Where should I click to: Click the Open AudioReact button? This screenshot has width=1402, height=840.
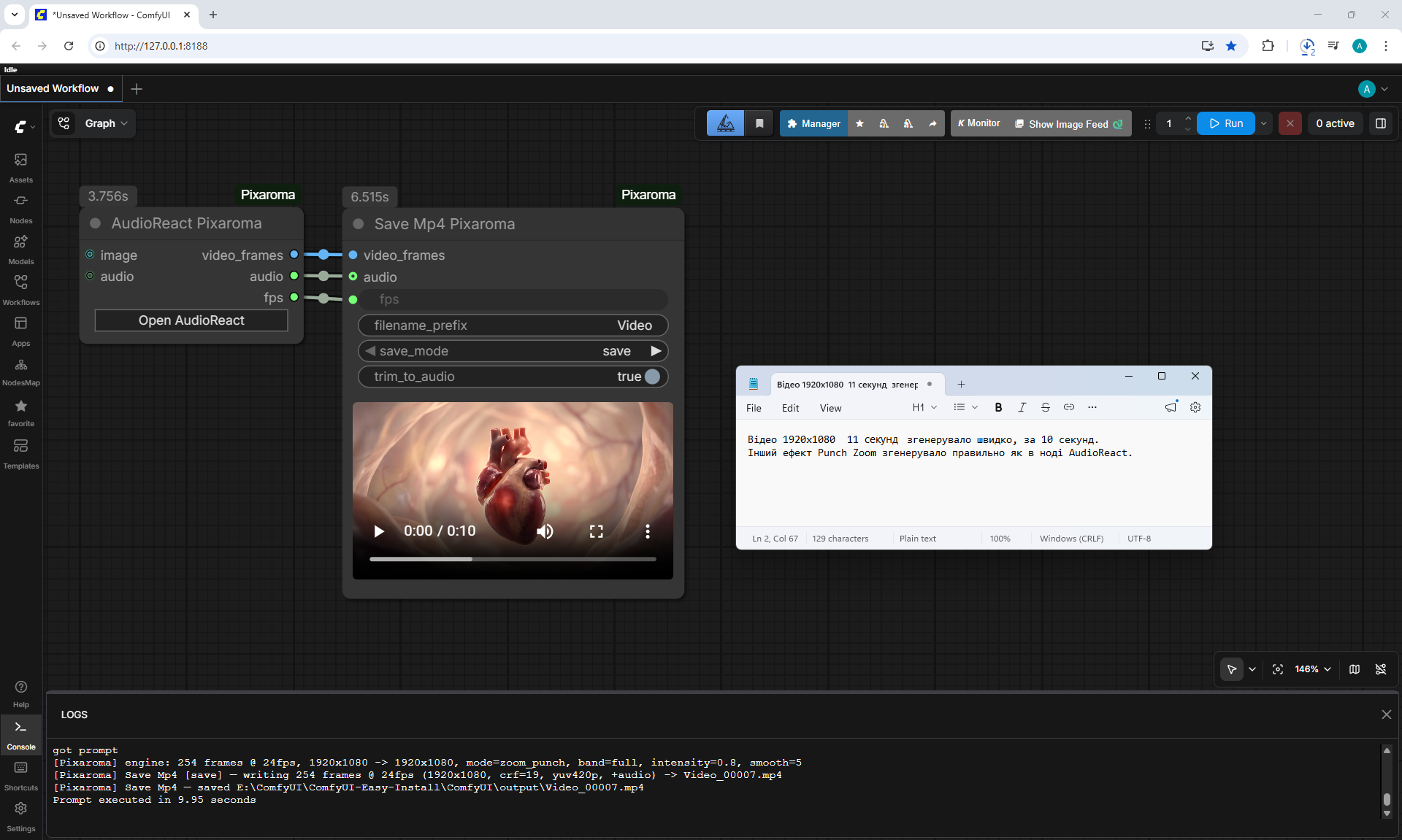point(191,320)
